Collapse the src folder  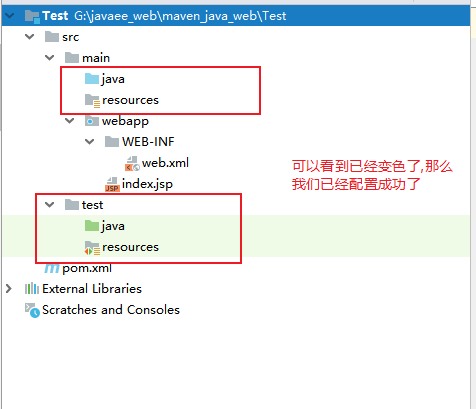pos(30,37)
